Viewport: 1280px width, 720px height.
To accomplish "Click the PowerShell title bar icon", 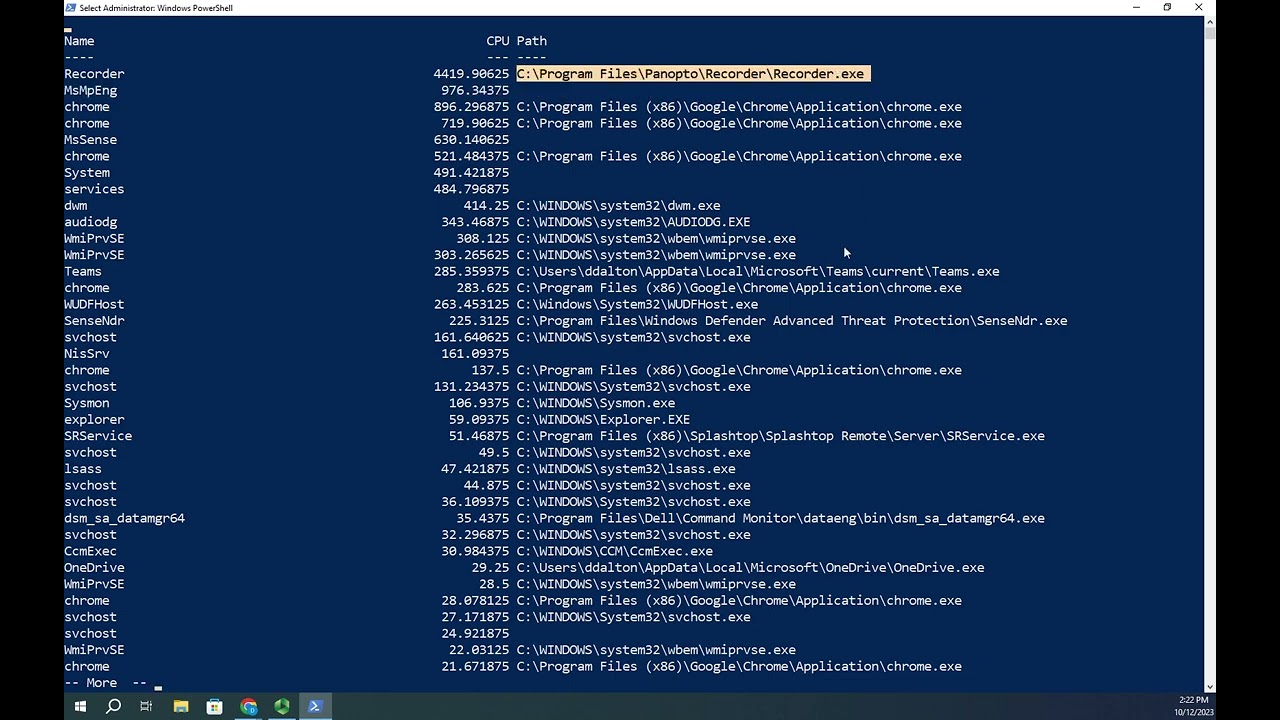I will pyautogui.click(x=70, y=8).
